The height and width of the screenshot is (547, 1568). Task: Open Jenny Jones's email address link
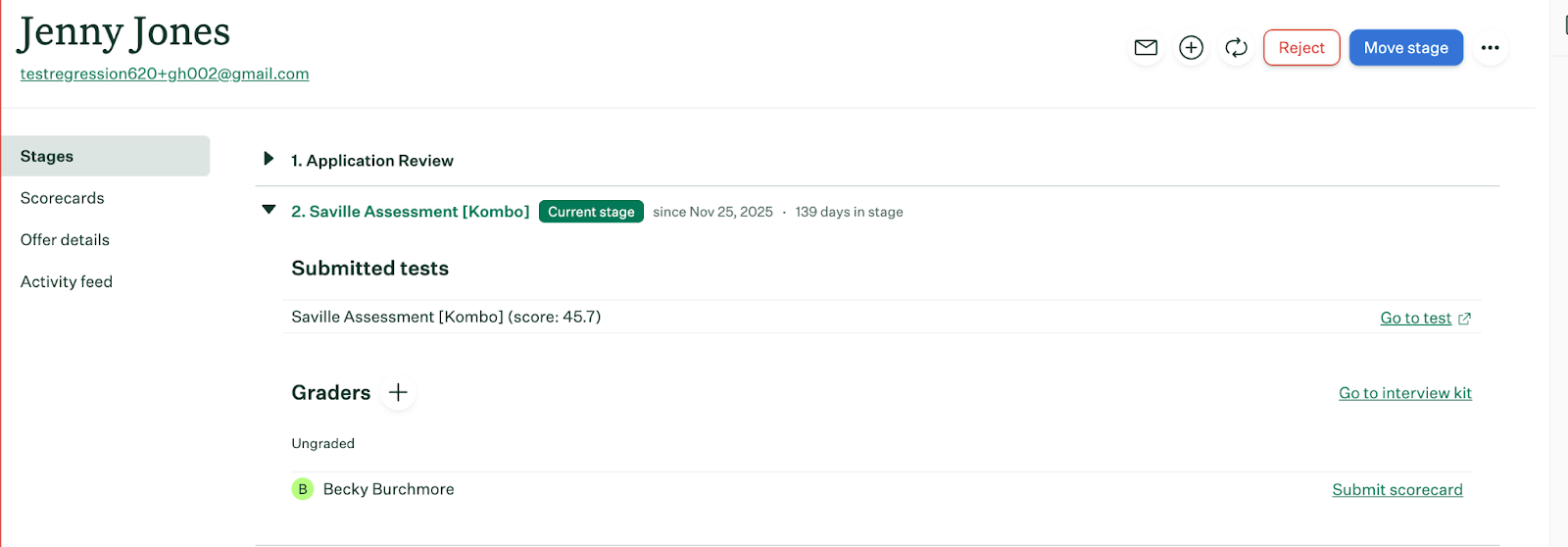[x=165, y=74]
